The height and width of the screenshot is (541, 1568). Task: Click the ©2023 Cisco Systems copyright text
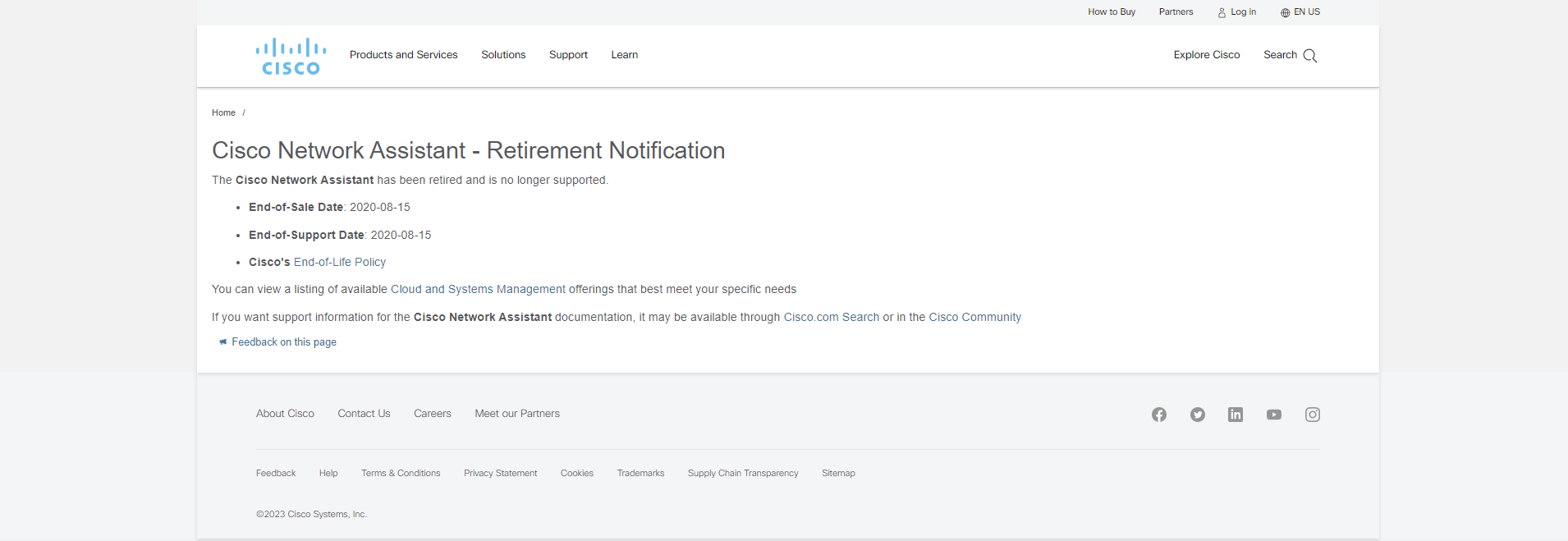[311, 514]
